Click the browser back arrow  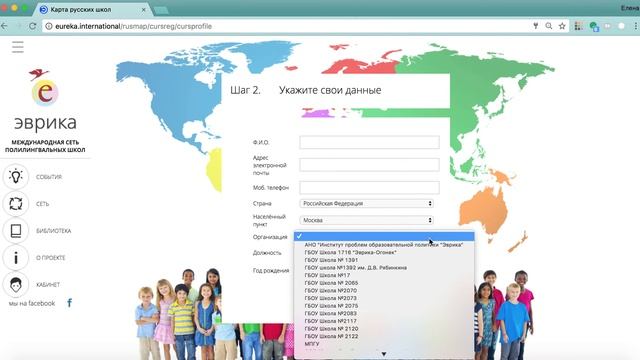pyautogui.click(x=4, y=26)
